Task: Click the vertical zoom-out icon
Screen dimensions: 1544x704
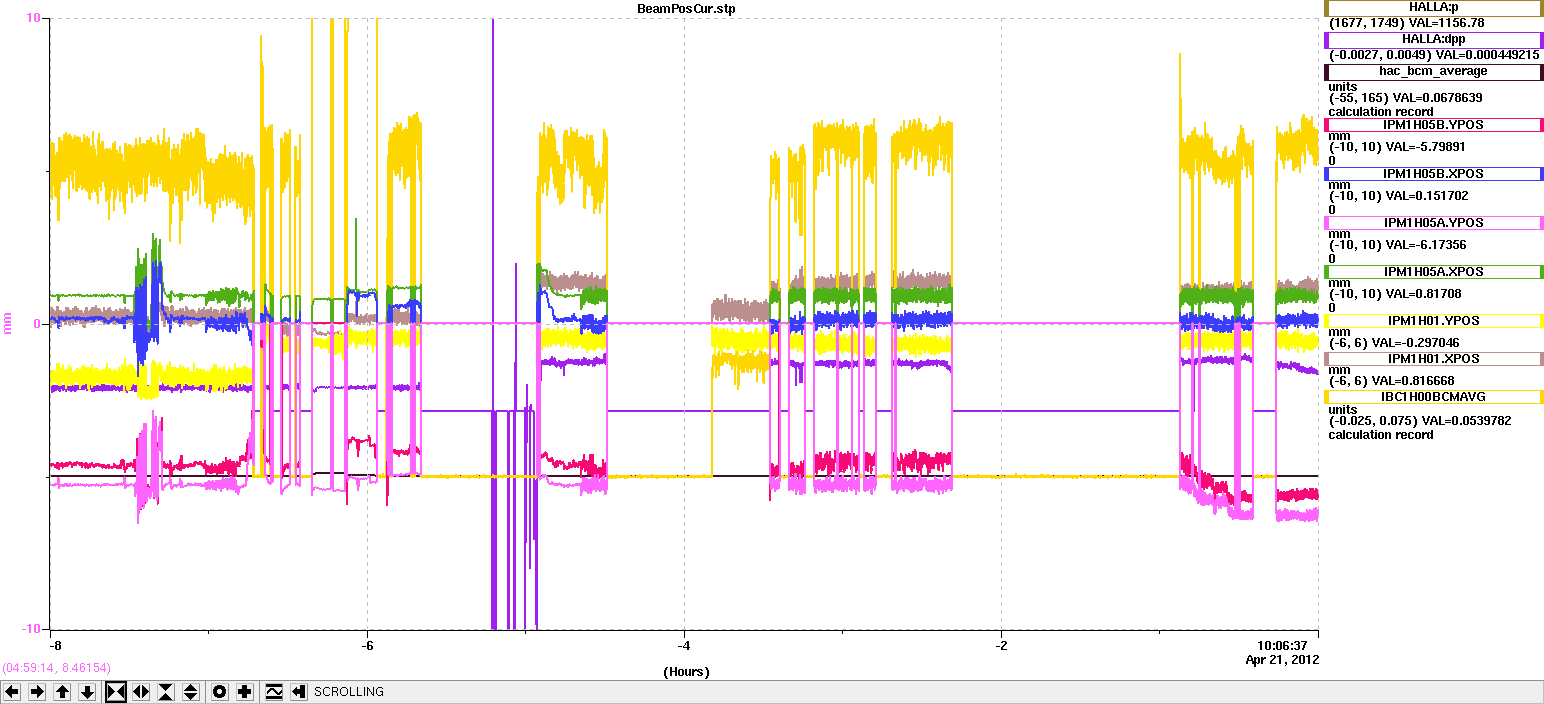Action: coord(191,692)
